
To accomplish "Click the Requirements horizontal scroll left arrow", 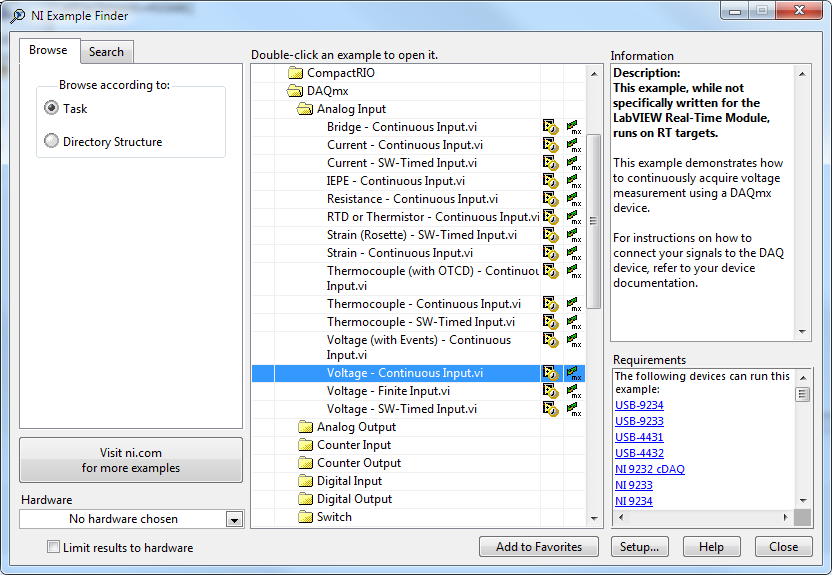I will (621, 517).
